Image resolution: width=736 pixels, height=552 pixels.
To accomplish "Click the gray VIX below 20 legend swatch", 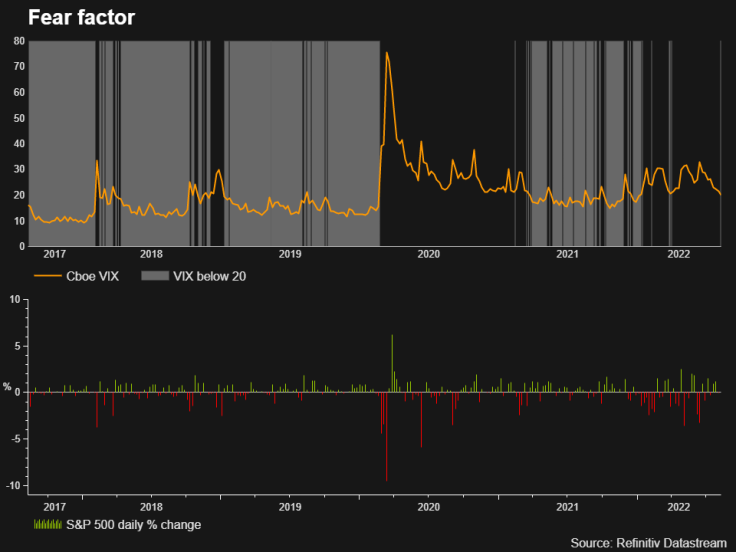I will pos(155,276).
